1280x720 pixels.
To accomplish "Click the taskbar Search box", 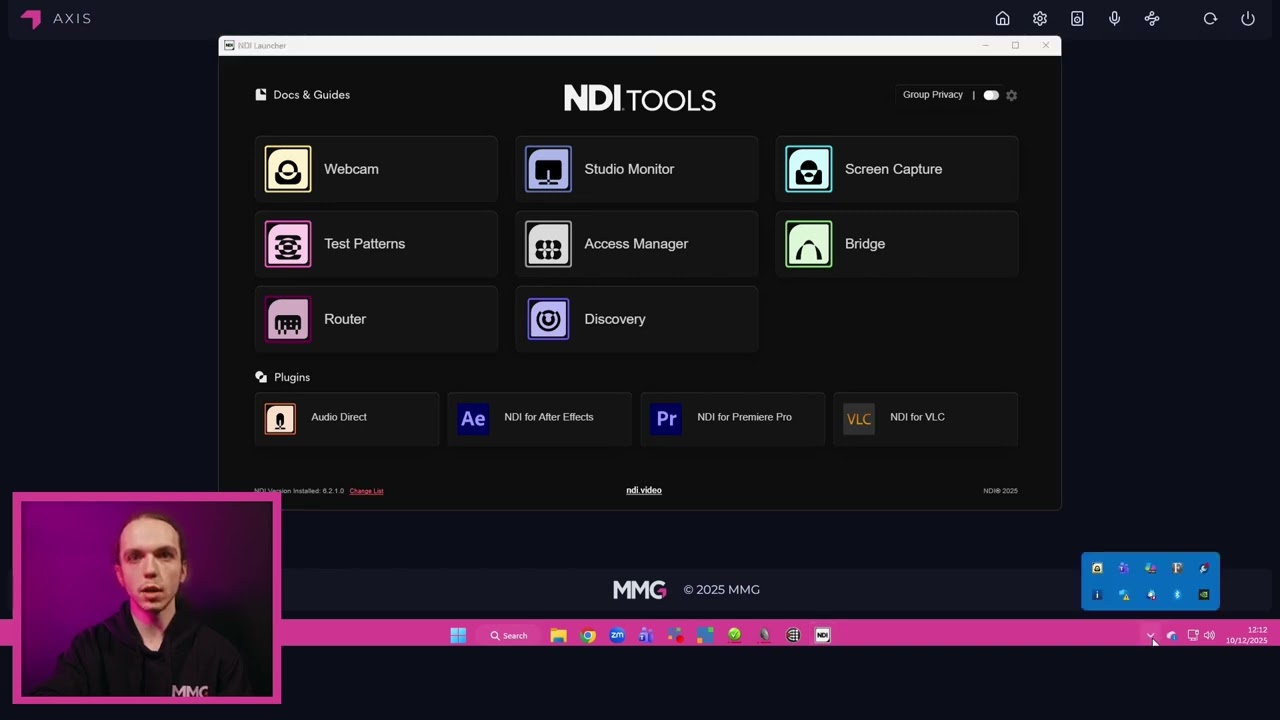I will click(x=509, y=635).
